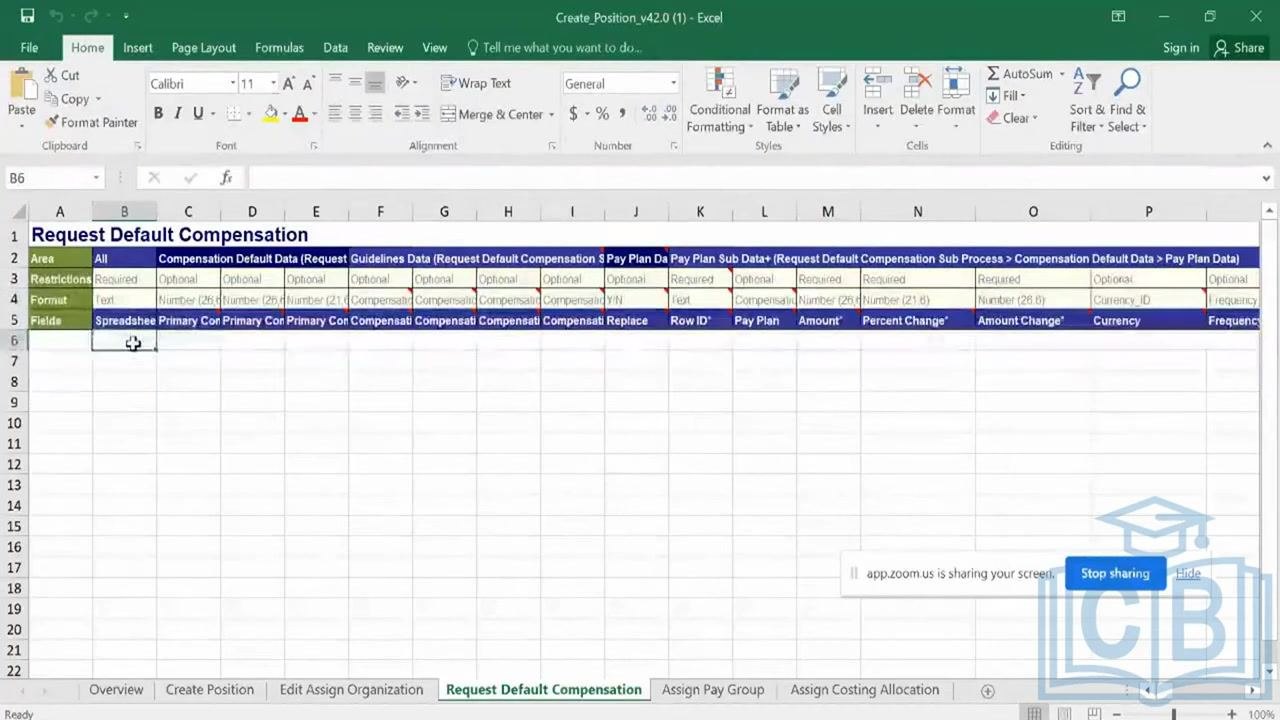The width and height of the screenshot is (1280, 720).
Task: Open Conditional Formatting menu
Action: 720,101
